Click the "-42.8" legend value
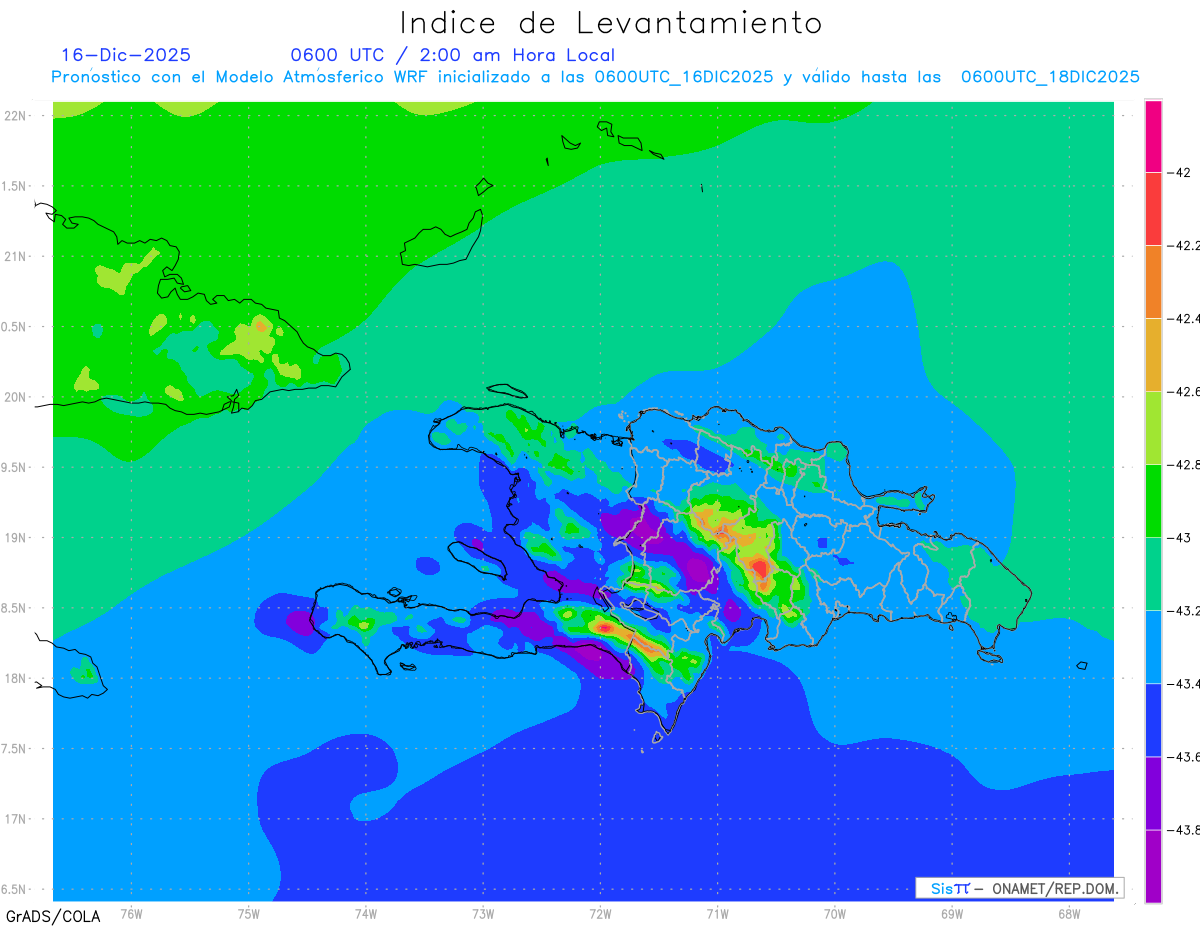 [x=1186, y=465]
